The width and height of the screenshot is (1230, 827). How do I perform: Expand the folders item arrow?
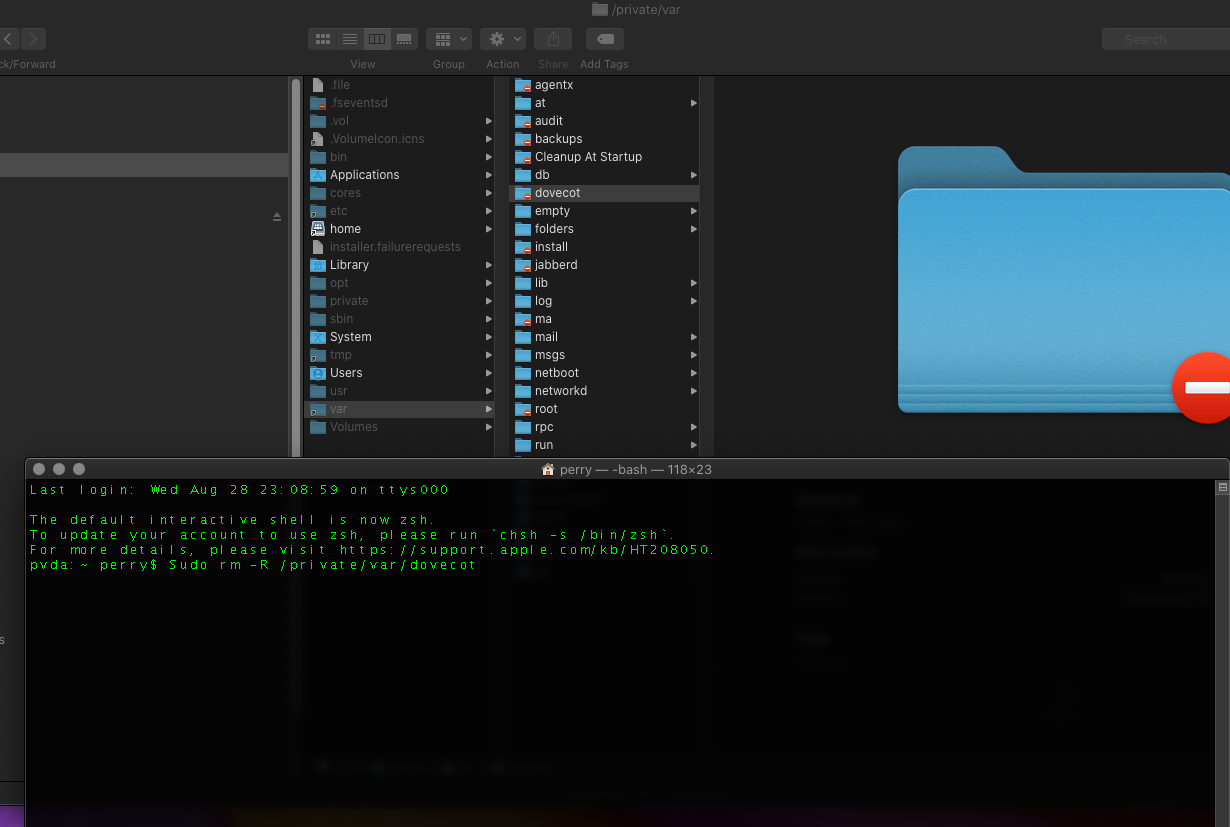click(693, 229)
